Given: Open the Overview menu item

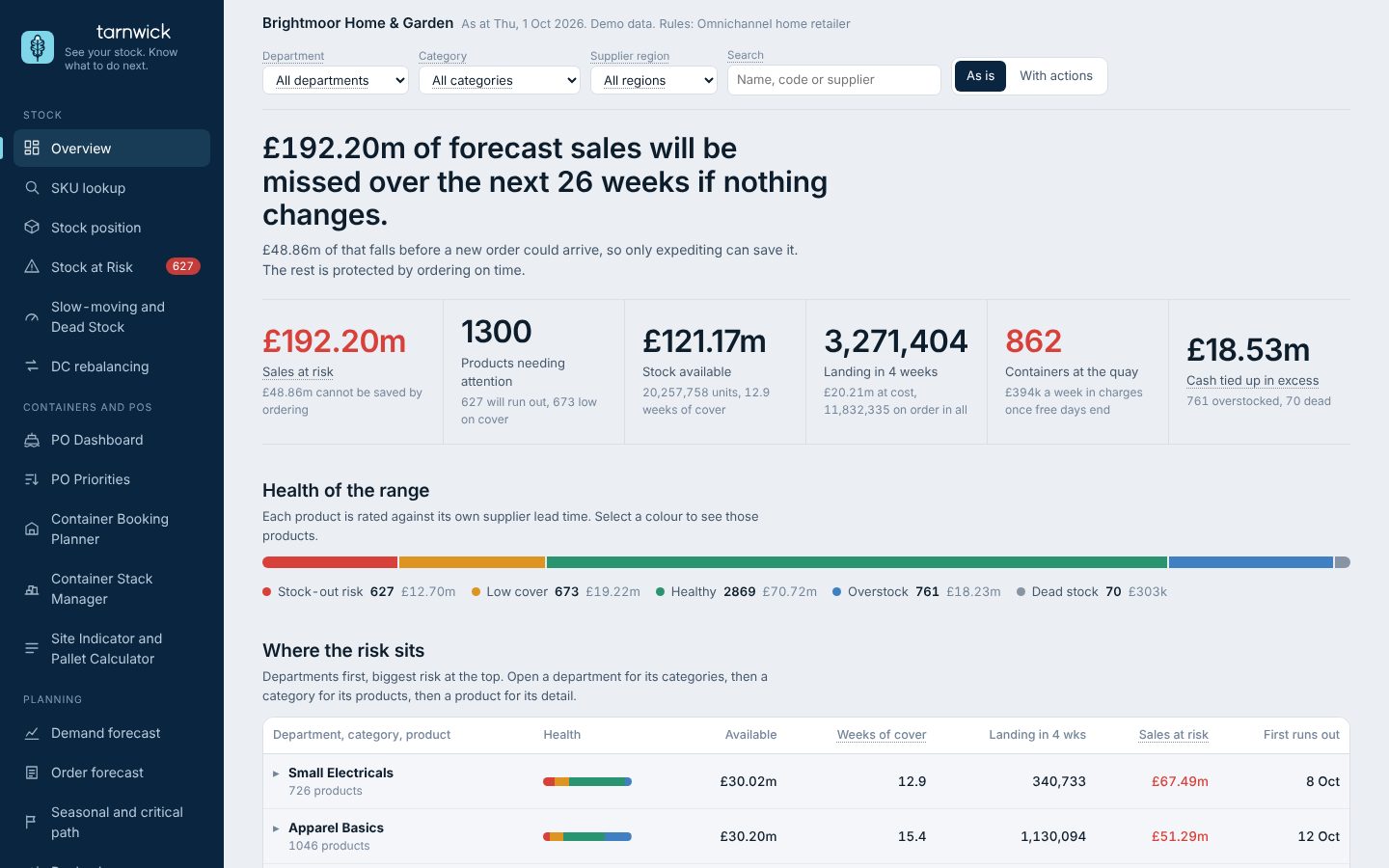Looking at the screenshot, I should pyautogui.click(x=112, y=148).
